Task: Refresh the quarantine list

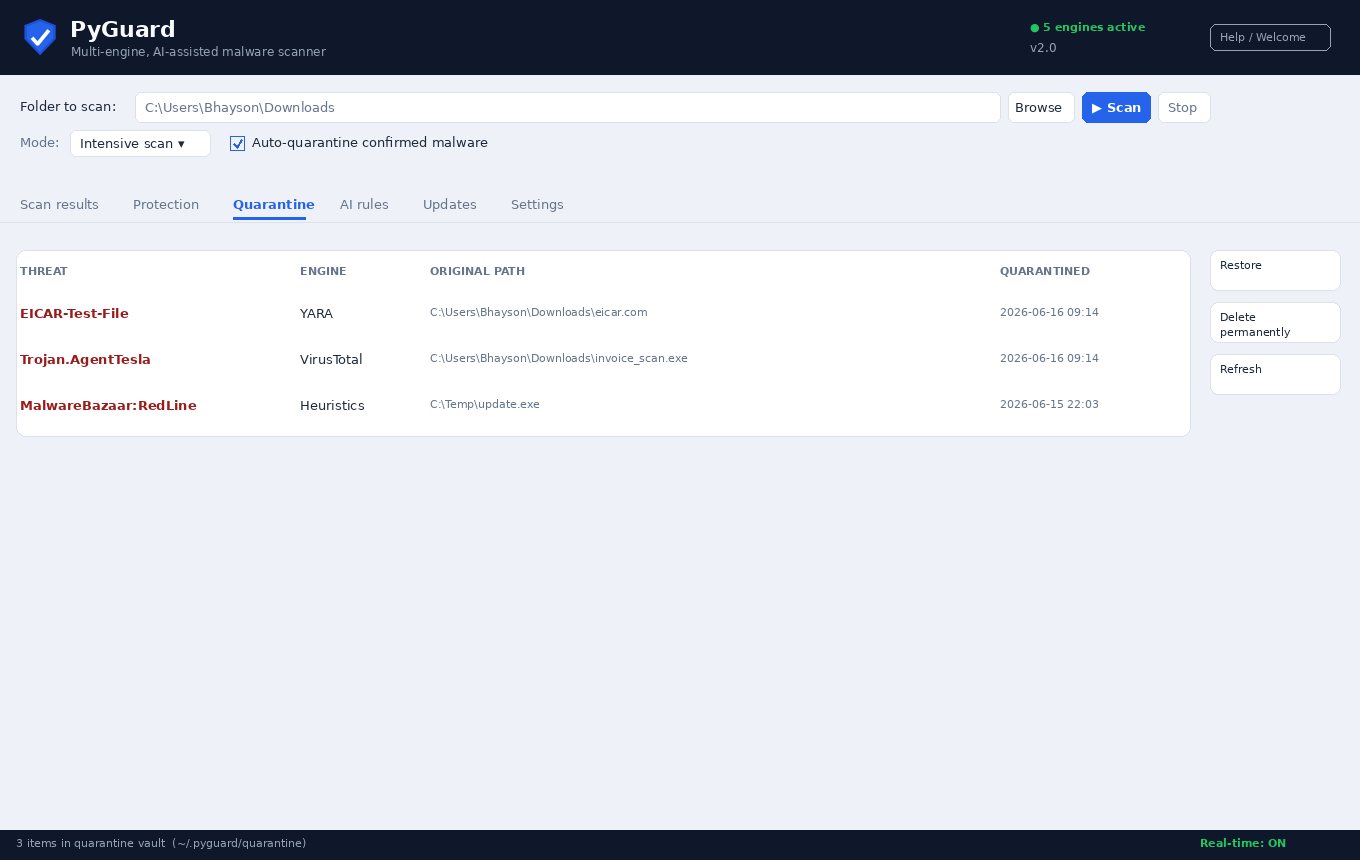Action: click(x=1275, y=374)
